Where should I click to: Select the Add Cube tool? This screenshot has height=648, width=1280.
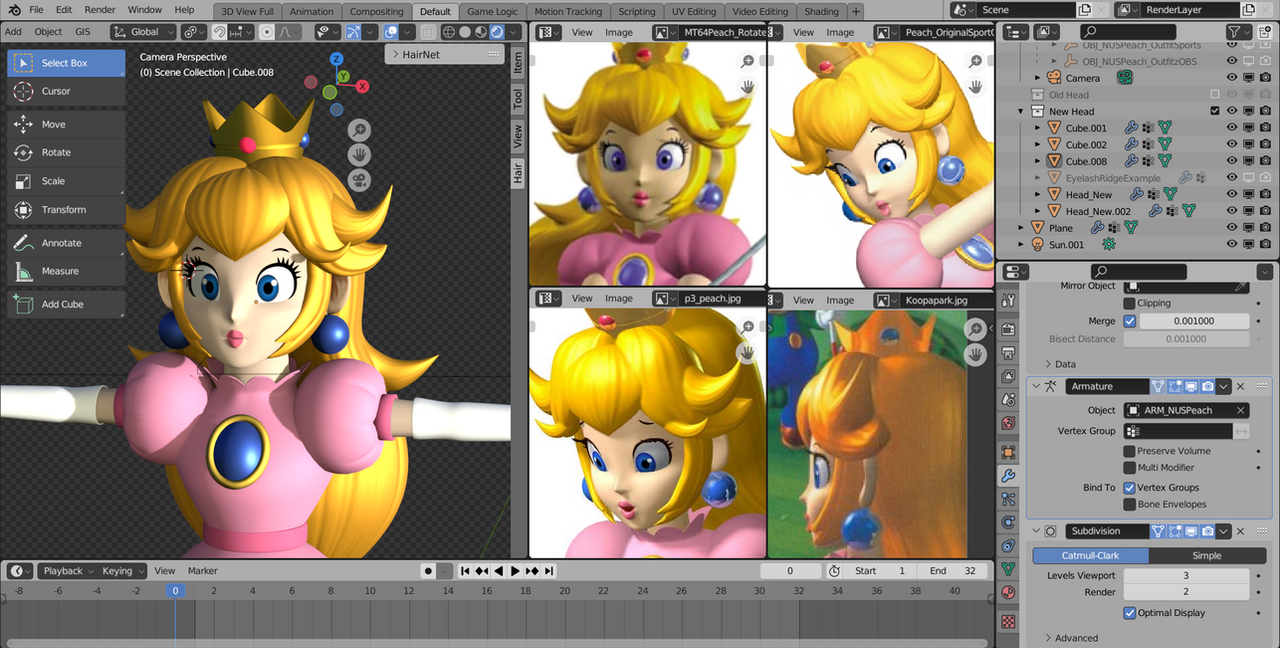pyautogui.click(x=66, y=304)
